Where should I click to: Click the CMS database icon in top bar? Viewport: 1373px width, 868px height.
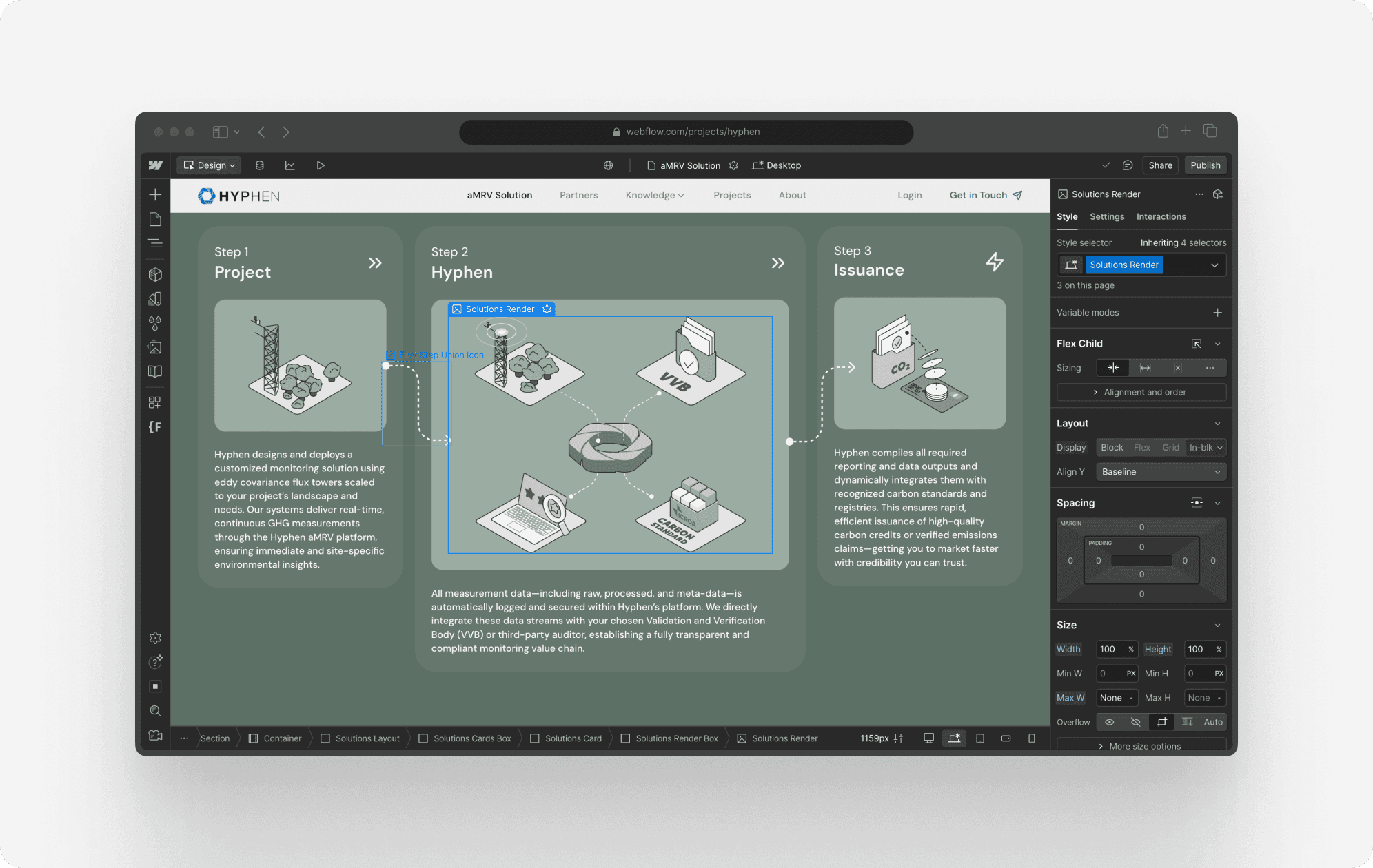click(259, 165)
